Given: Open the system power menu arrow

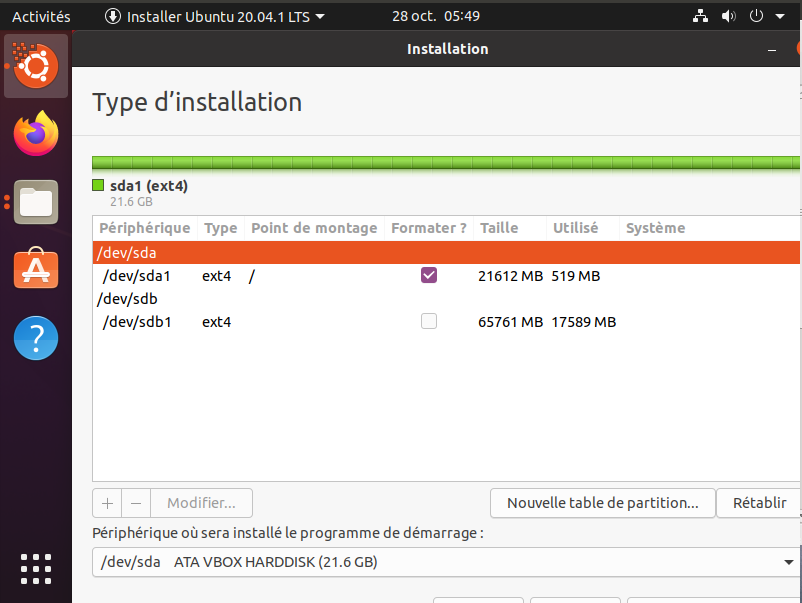Looking at the screenshot, I should tap(779, 16).
